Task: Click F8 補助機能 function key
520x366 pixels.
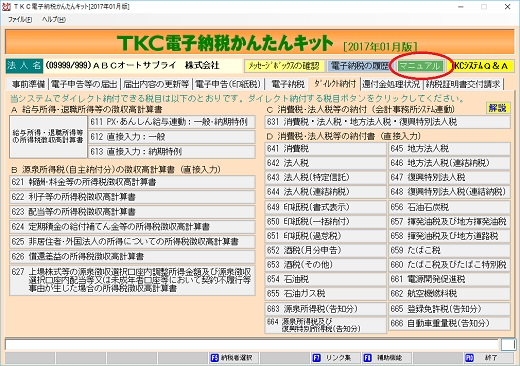Action: [387, 358]
